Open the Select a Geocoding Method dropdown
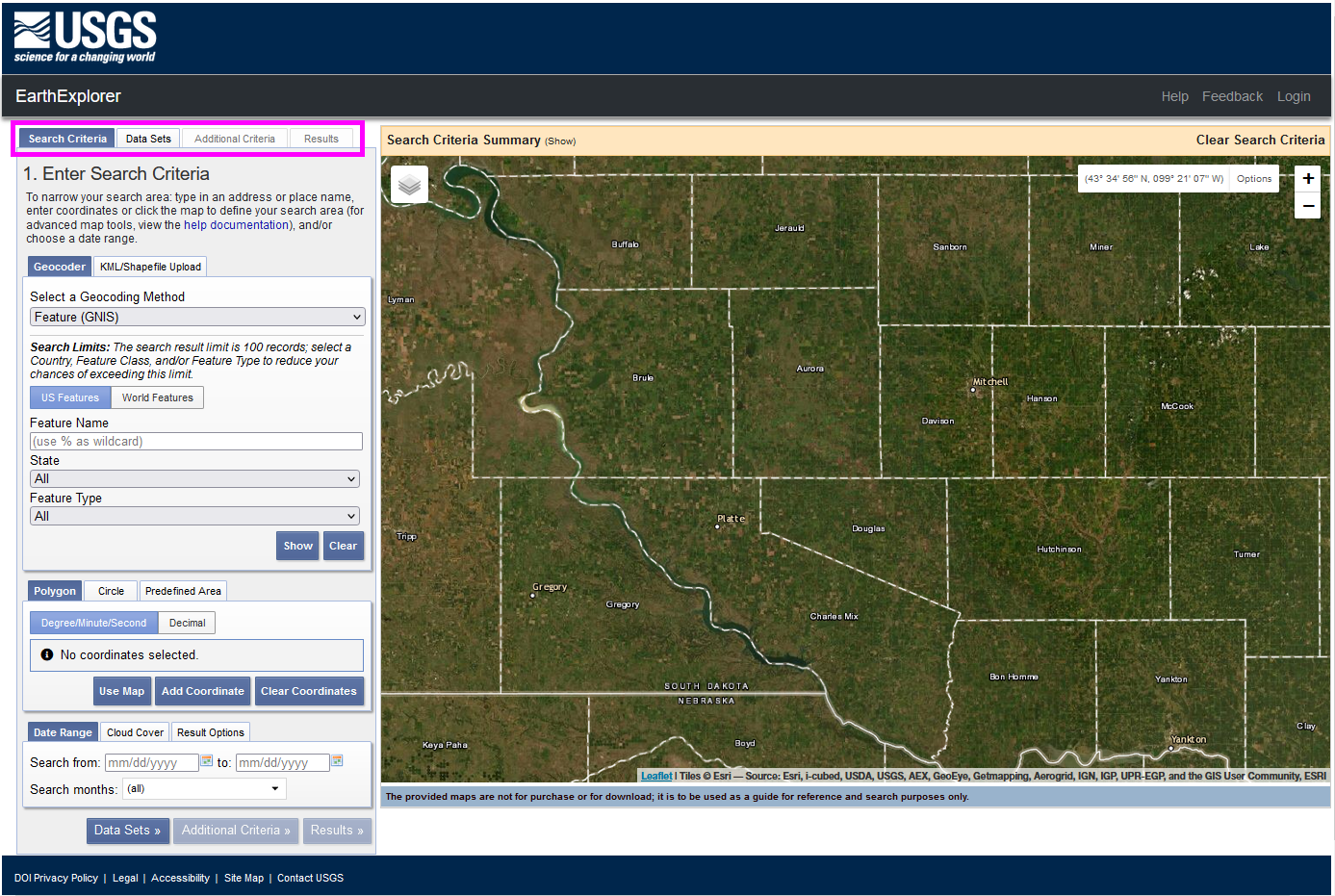This screenshot has height=896, width=1335. [196, 317]
